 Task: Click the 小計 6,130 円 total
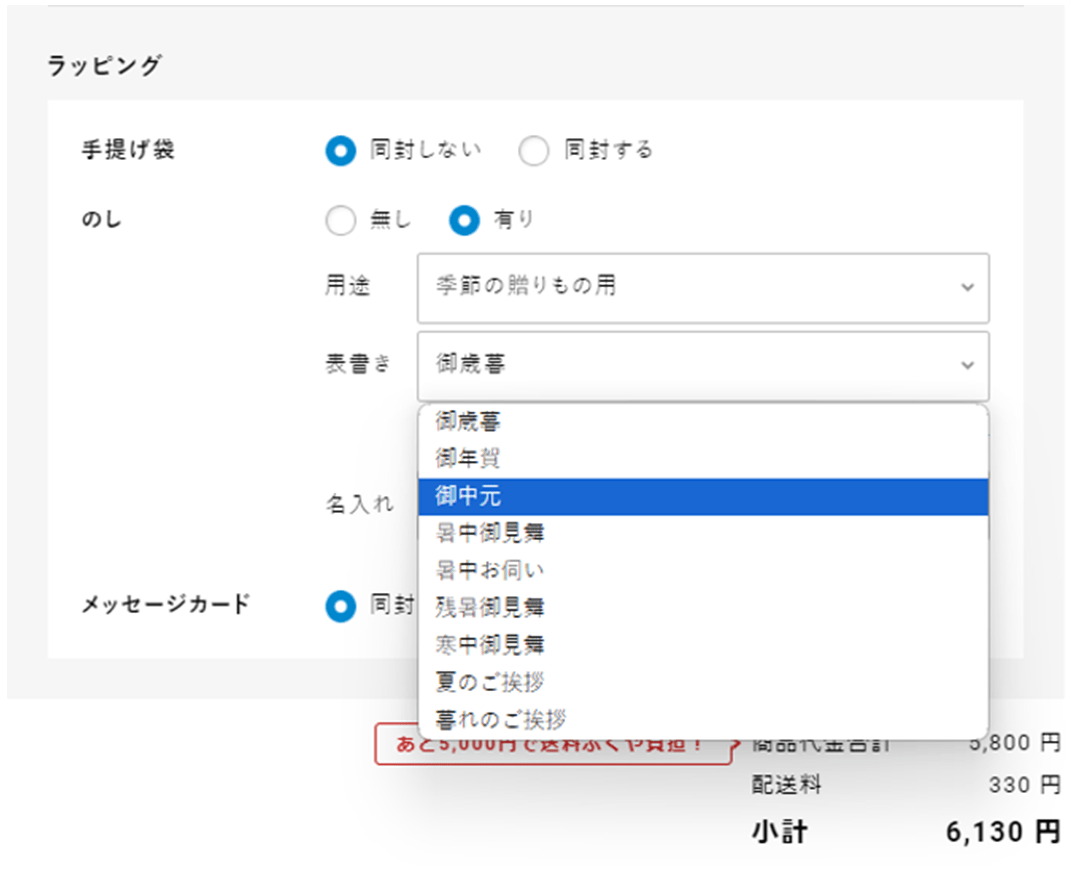tap(1002, 832)
